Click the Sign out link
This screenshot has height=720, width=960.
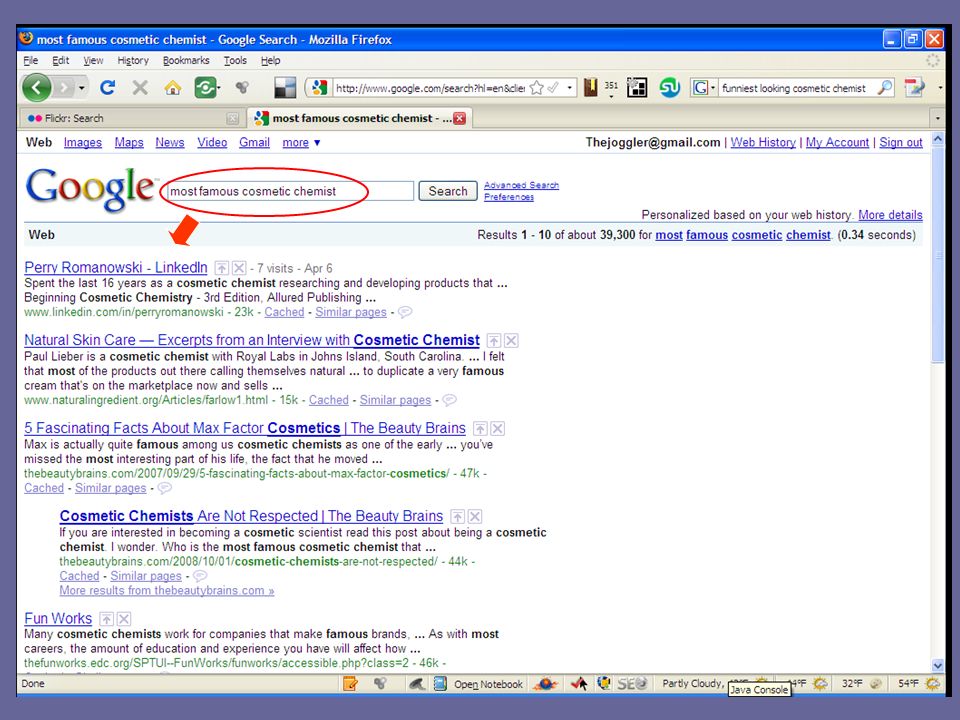901,143
